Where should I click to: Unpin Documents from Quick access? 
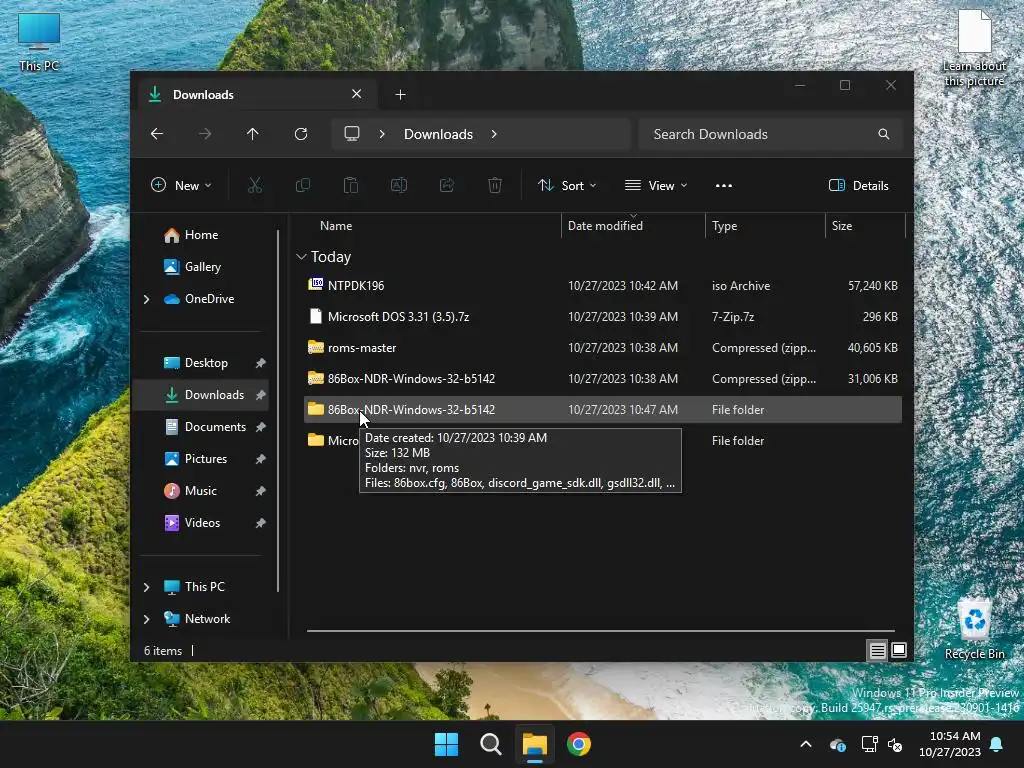[260, 427]
